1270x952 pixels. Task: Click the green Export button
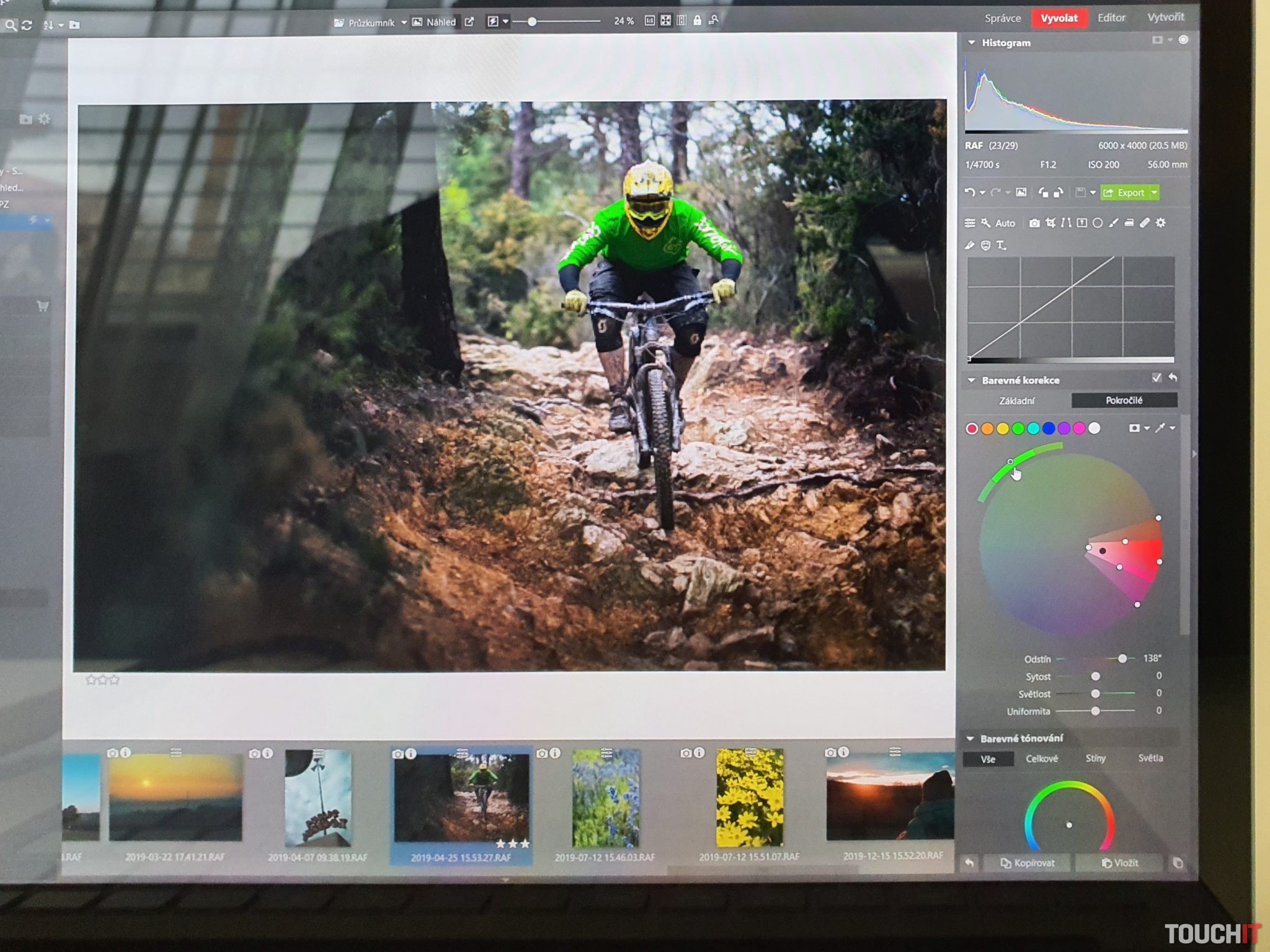pyautogui.click(x=1125, y=193)
